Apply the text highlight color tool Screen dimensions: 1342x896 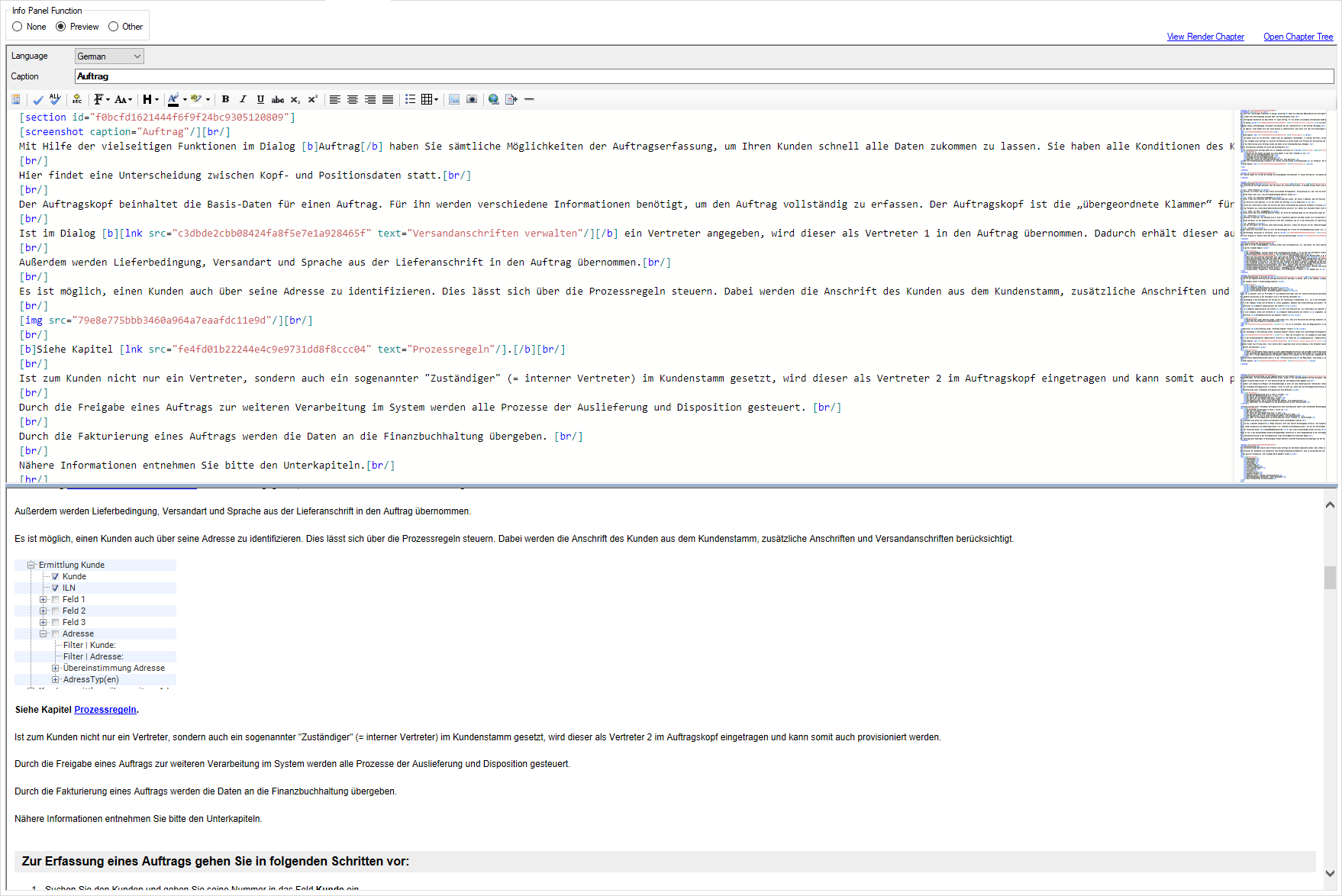[196, 99]
